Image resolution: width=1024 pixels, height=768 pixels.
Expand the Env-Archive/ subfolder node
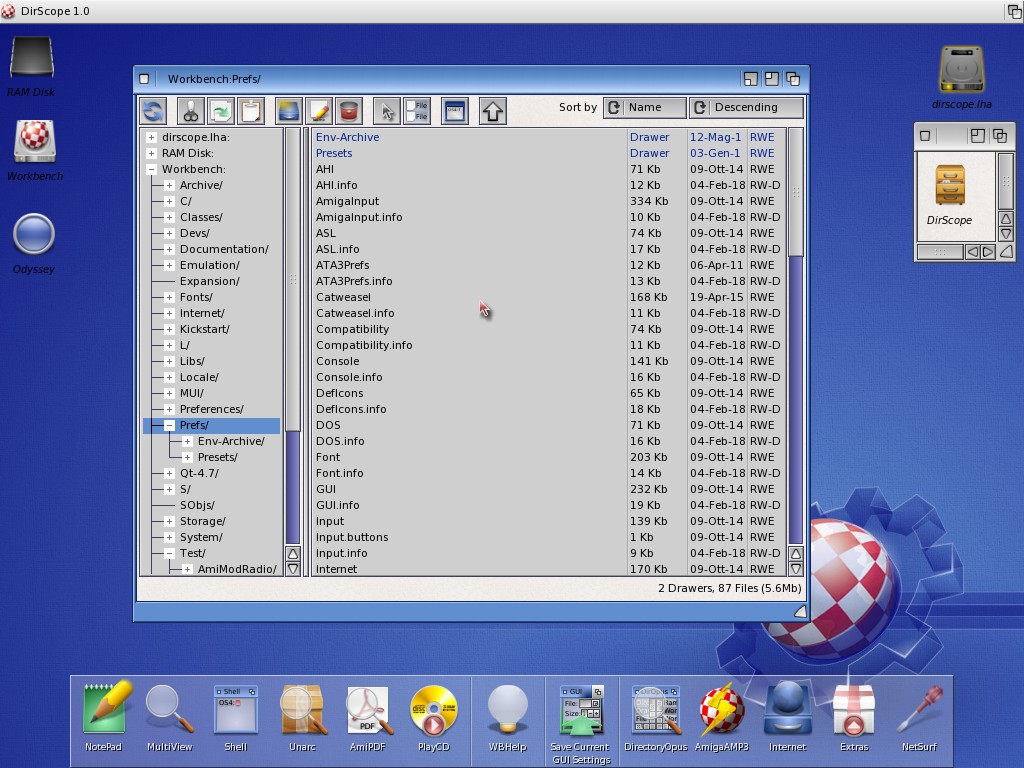pyautogui.click(x=187, y=441)
